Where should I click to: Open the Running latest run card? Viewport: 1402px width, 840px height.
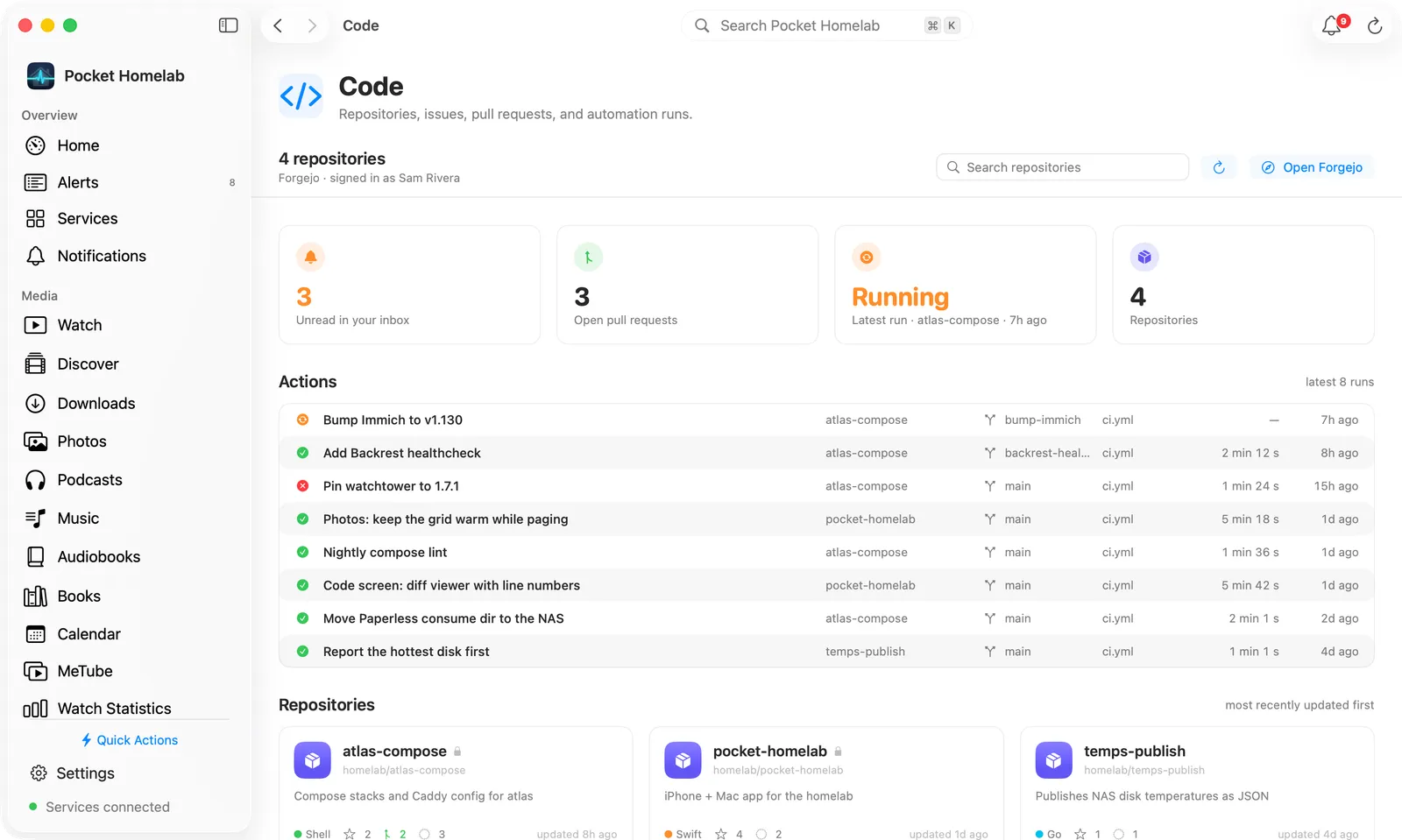click(965, 285)
